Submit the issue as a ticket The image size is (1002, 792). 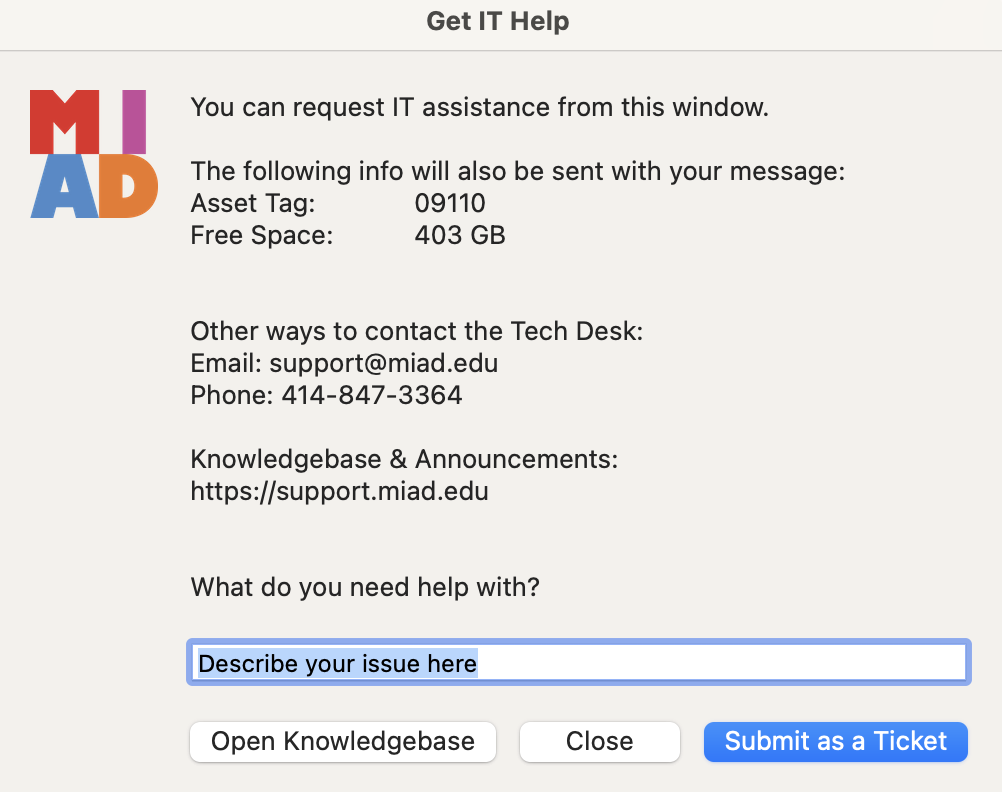click(835, 742)
